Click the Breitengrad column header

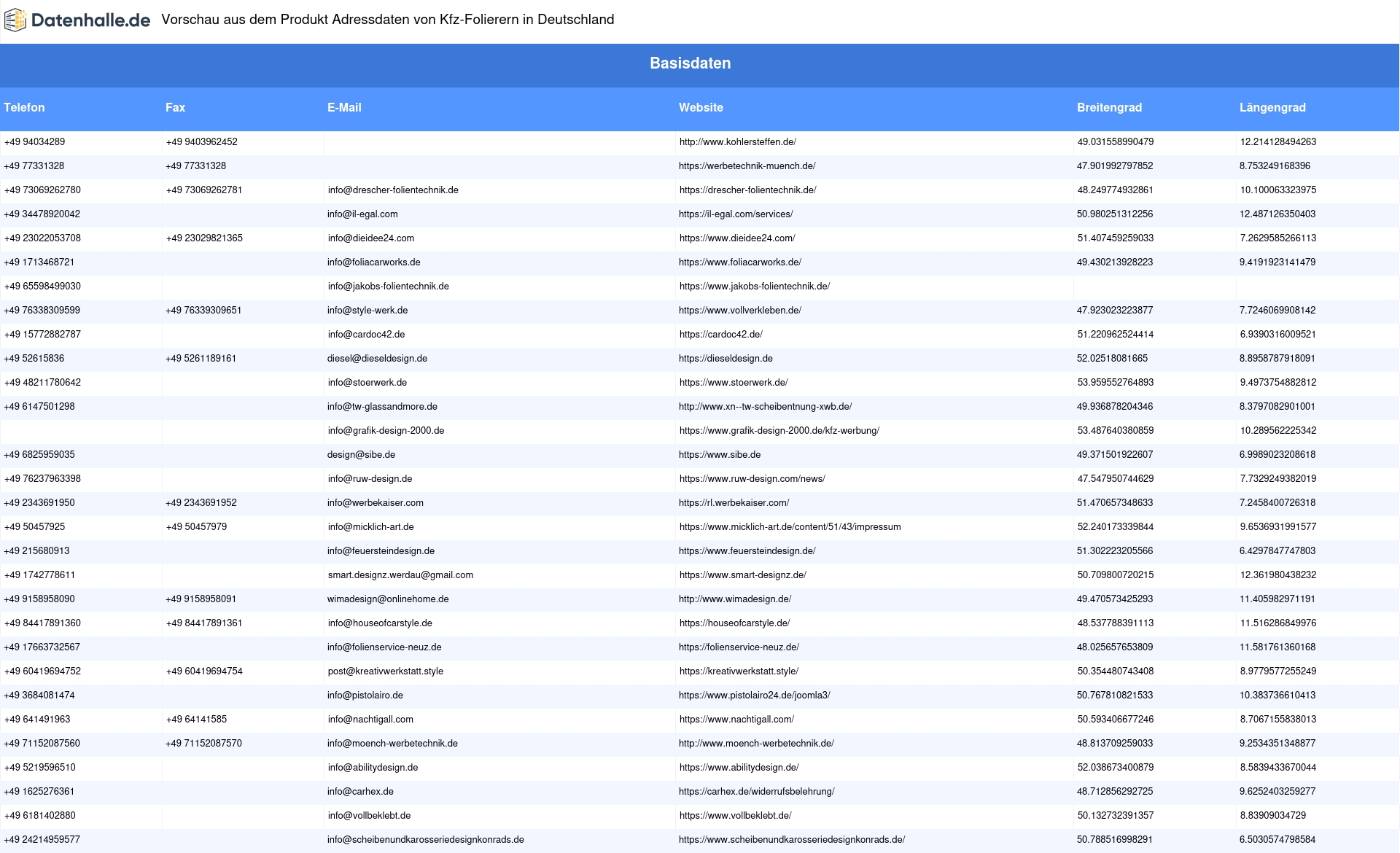click(x=1109, y=107)
